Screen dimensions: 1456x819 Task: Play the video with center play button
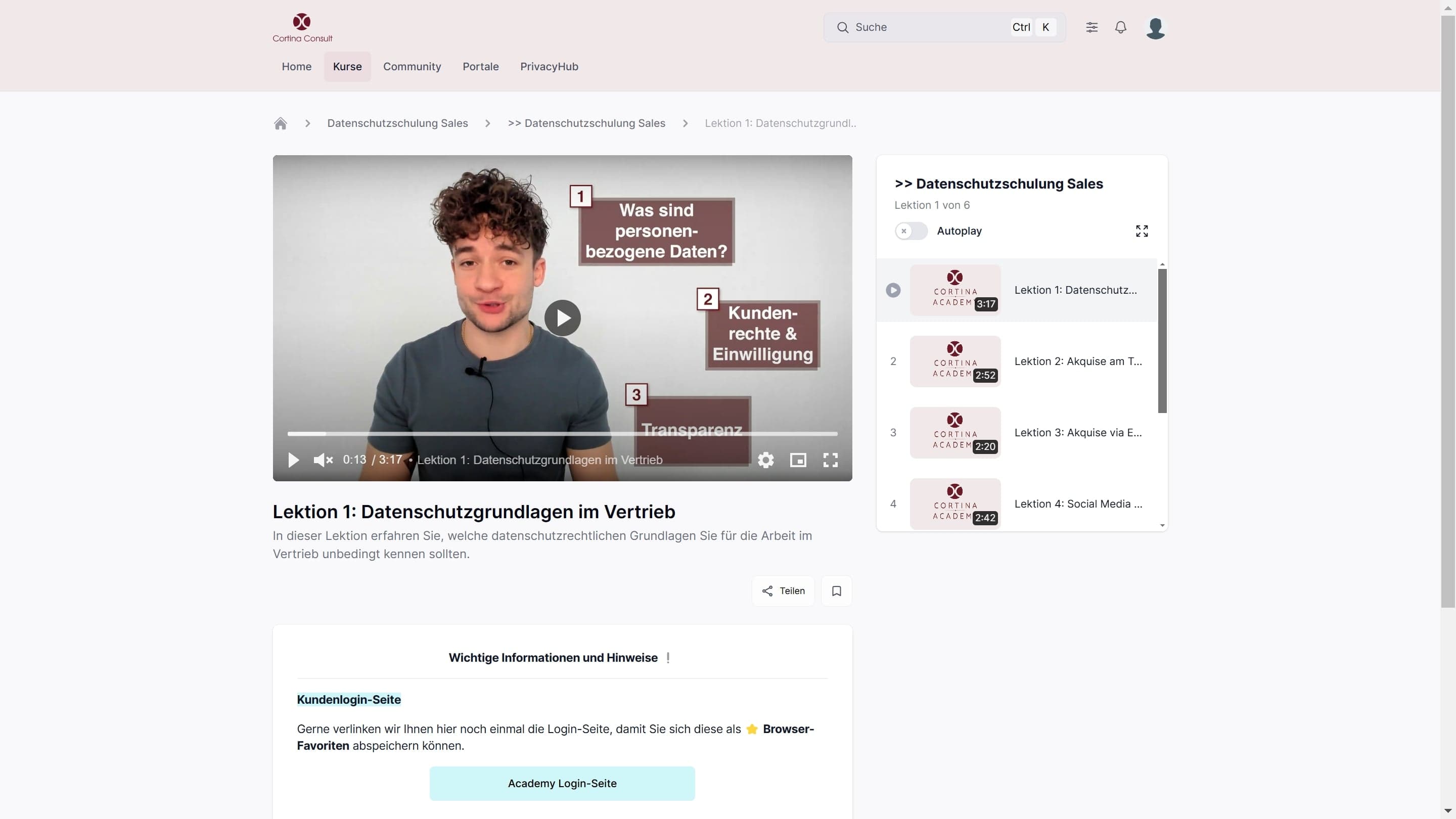pyautogui.click(x=562, y=318)
